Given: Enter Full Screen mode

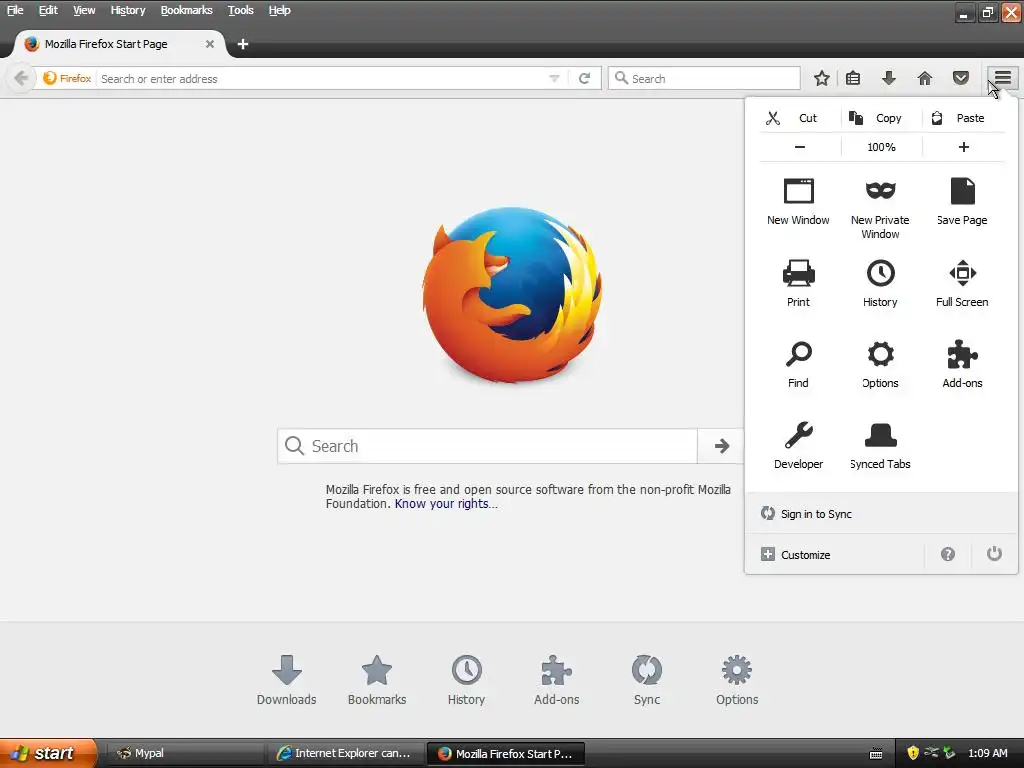Looking at the screenshot, I should (962, 283).
